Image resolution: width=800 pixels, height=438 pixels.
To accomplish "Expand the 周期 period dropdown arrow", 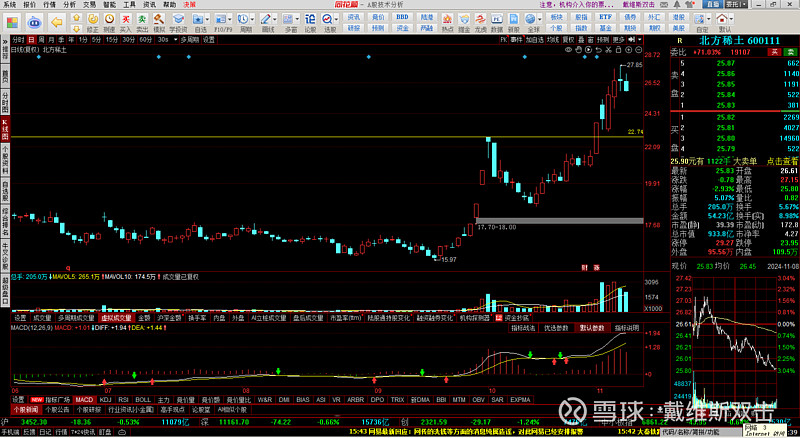I will (x=253, y=19).
